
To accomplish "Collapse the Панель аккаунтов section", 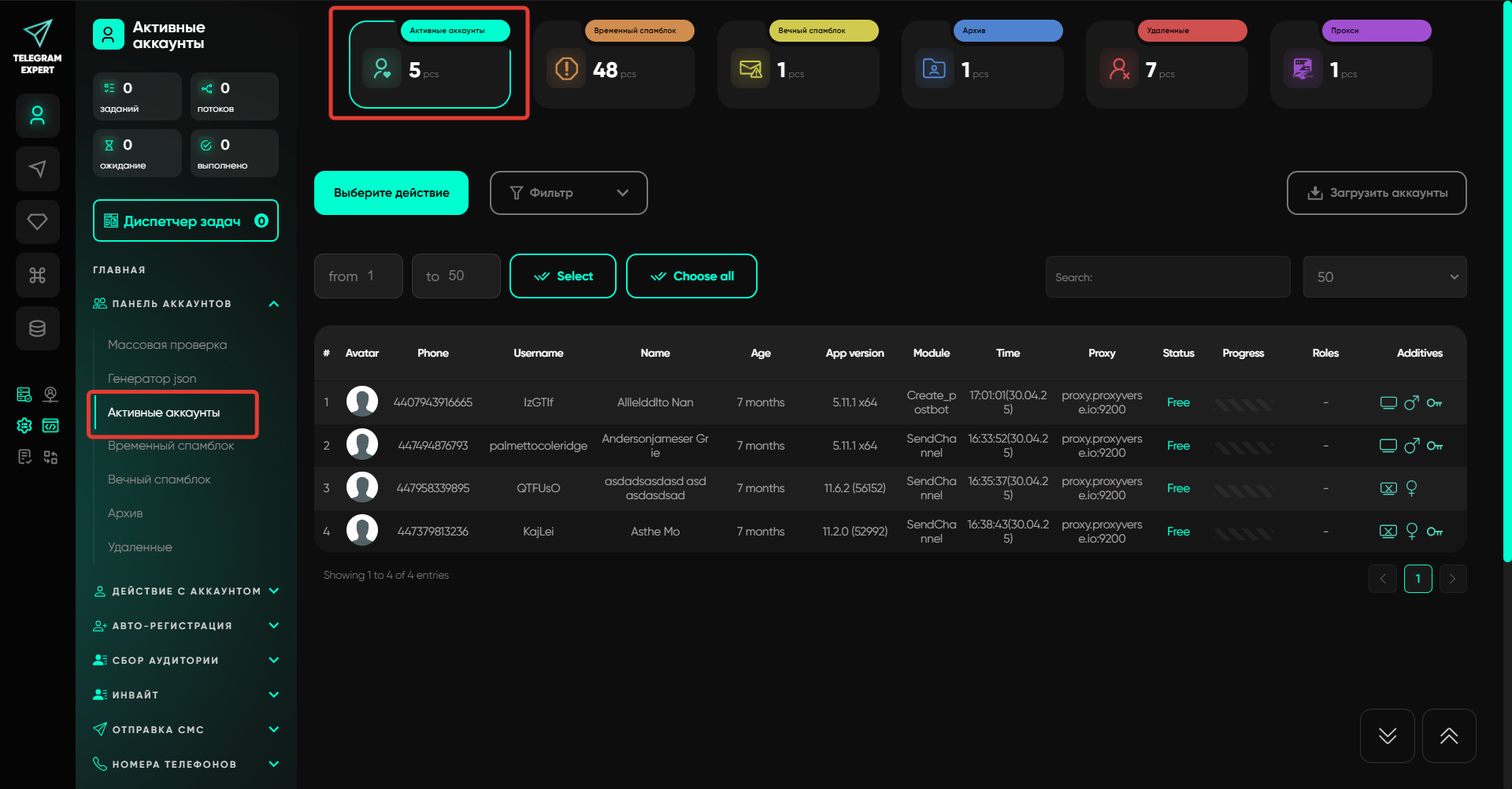I will pyautogui.click(x=273, y=304).
